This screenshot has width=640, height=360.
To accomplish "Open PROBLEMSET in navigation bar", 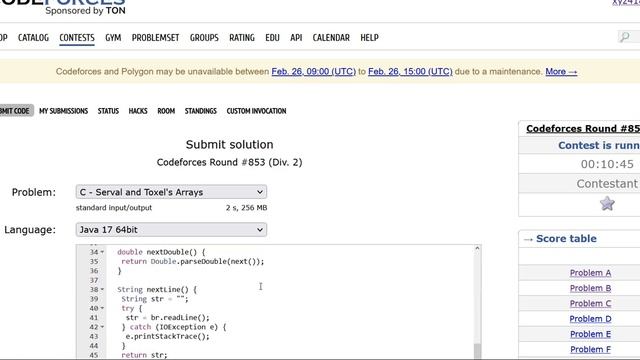I will (x=155, y=38).
